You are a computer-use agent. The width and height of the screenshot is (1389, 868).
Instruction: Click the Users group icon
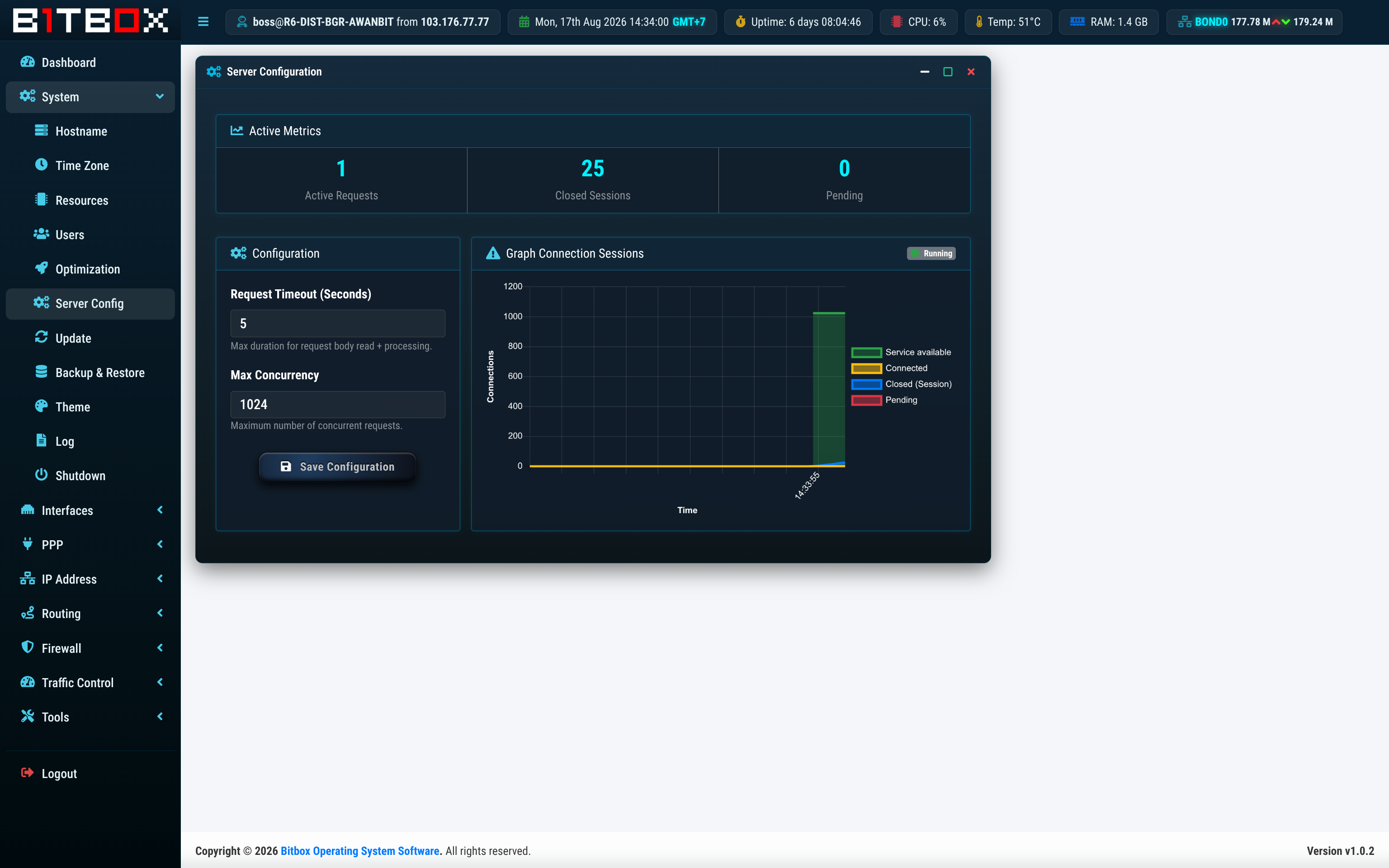coord(41,234)
